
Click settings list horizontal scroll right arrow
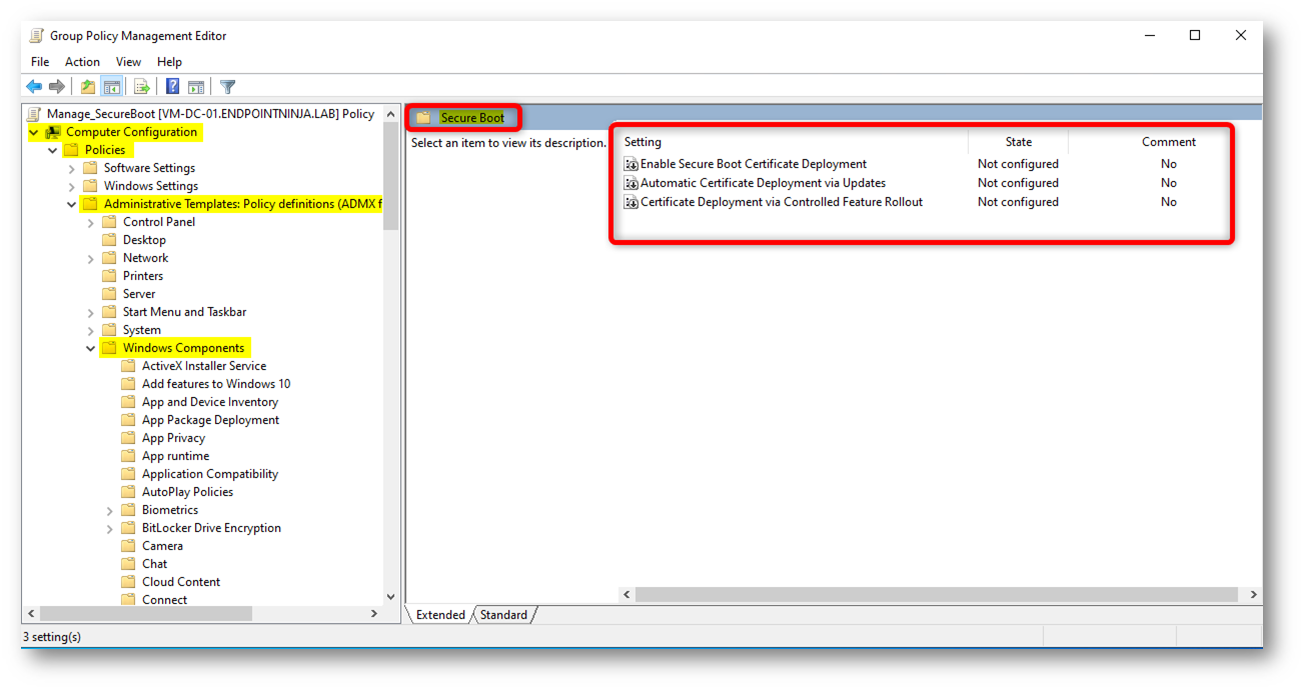[1254, 594]
